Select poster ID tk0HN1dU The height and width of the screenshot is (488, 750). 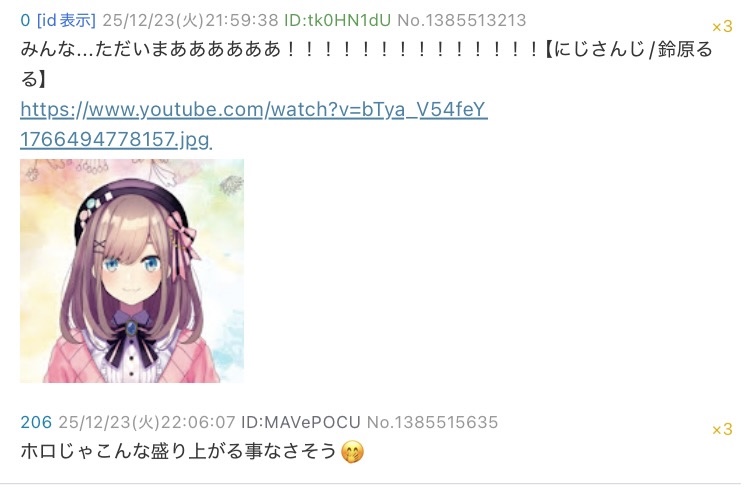pos(337,21)
